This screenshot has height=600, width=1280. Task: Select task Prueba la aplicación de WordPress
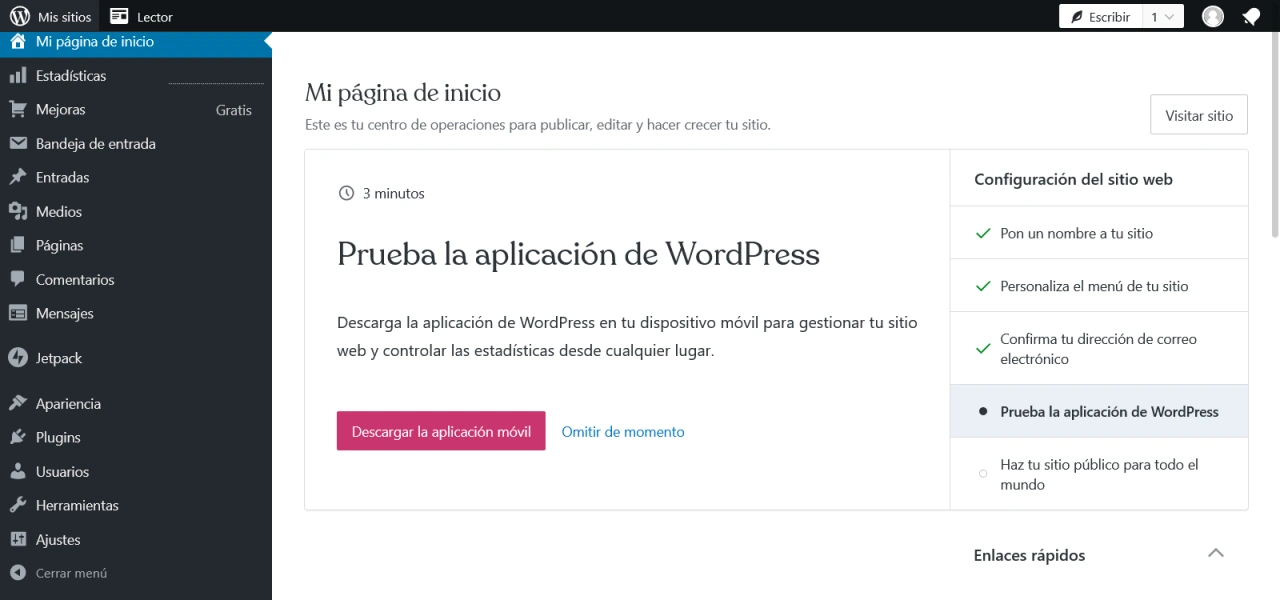[1099, 411]
